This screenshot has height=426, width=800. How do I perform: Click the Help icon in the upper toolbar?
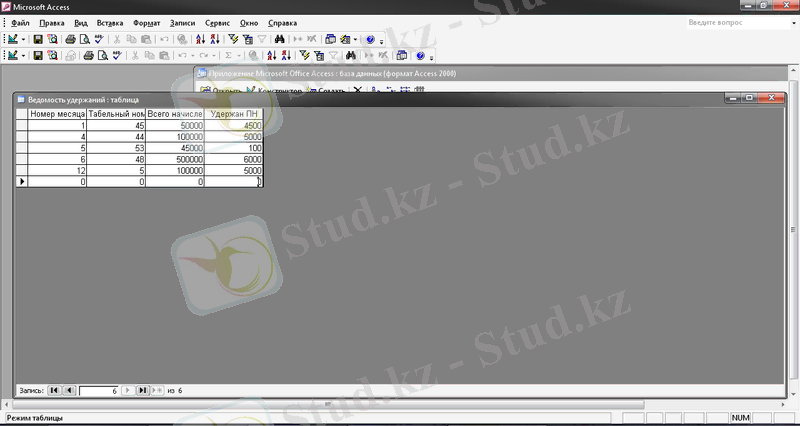pos(370,39)
